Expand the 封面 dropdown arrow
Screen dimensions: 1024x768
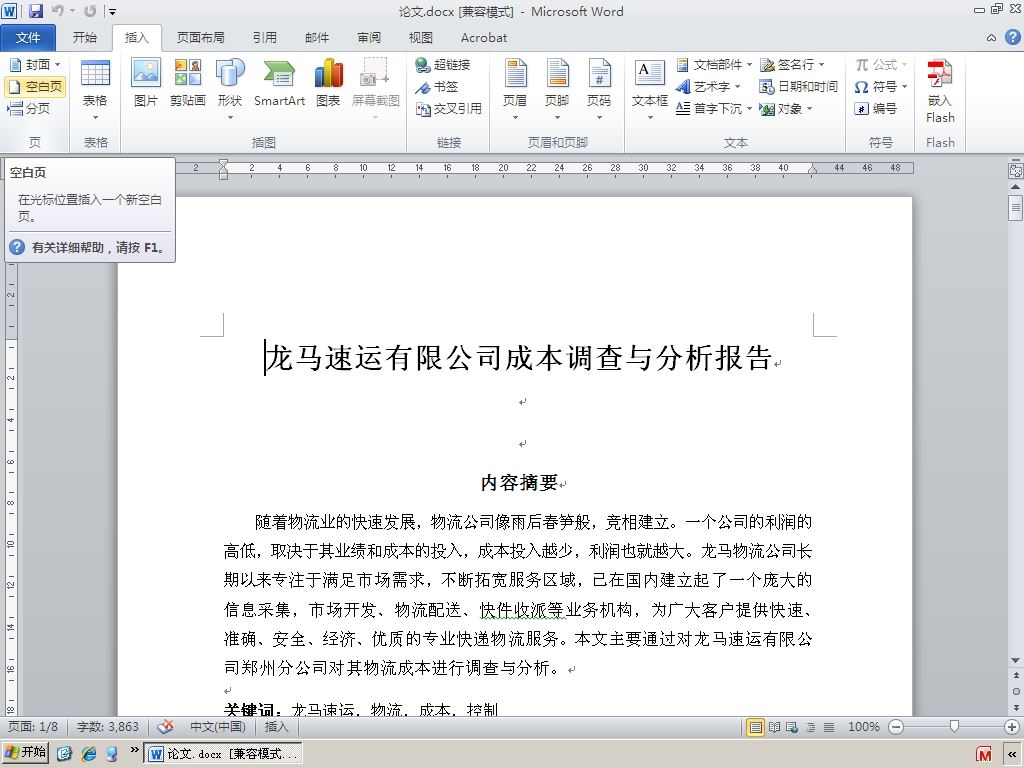click(x=57, y=64)
